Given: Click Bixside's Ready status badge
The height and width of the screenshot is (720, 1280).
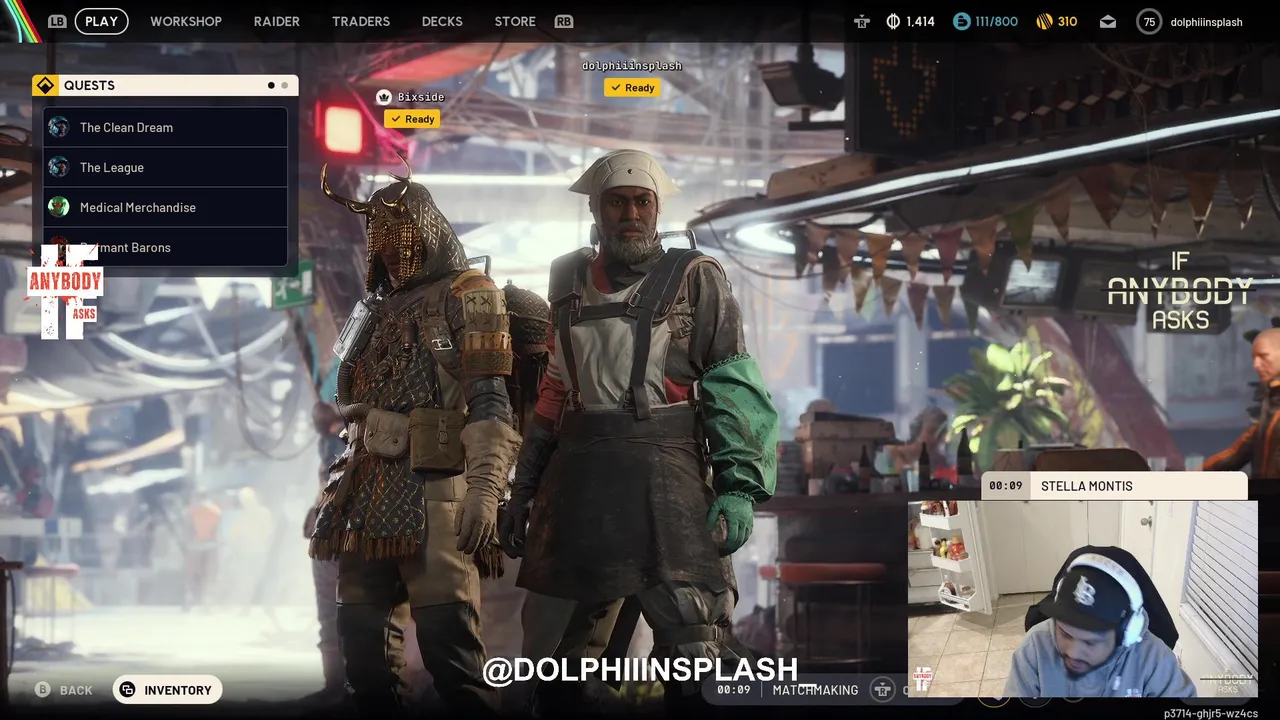Looking at the screenshot, I should tap(413, 119).
